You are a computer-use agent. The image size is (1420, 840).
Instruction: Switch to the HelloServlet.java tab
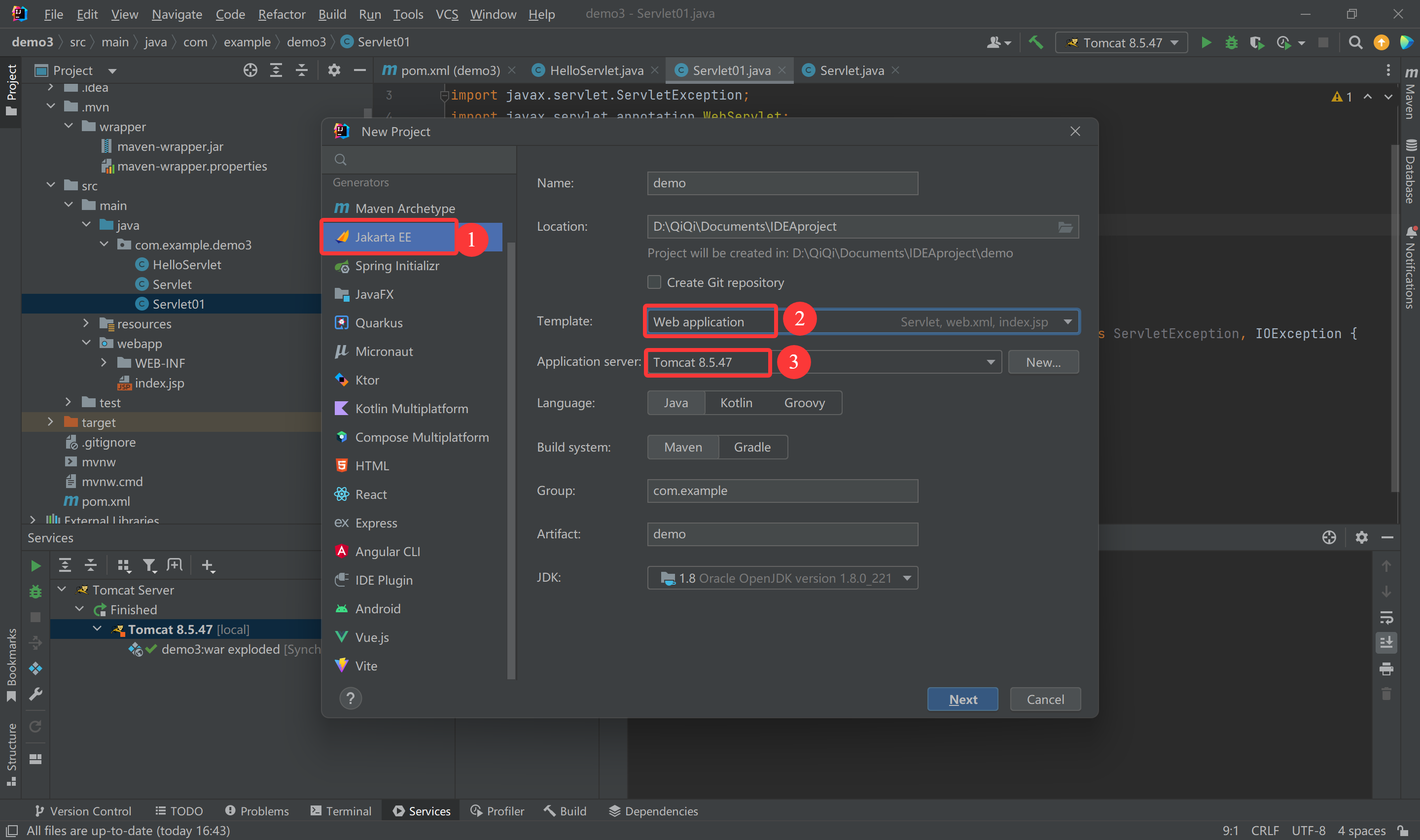pyautogui.click(x=596, y=70)
